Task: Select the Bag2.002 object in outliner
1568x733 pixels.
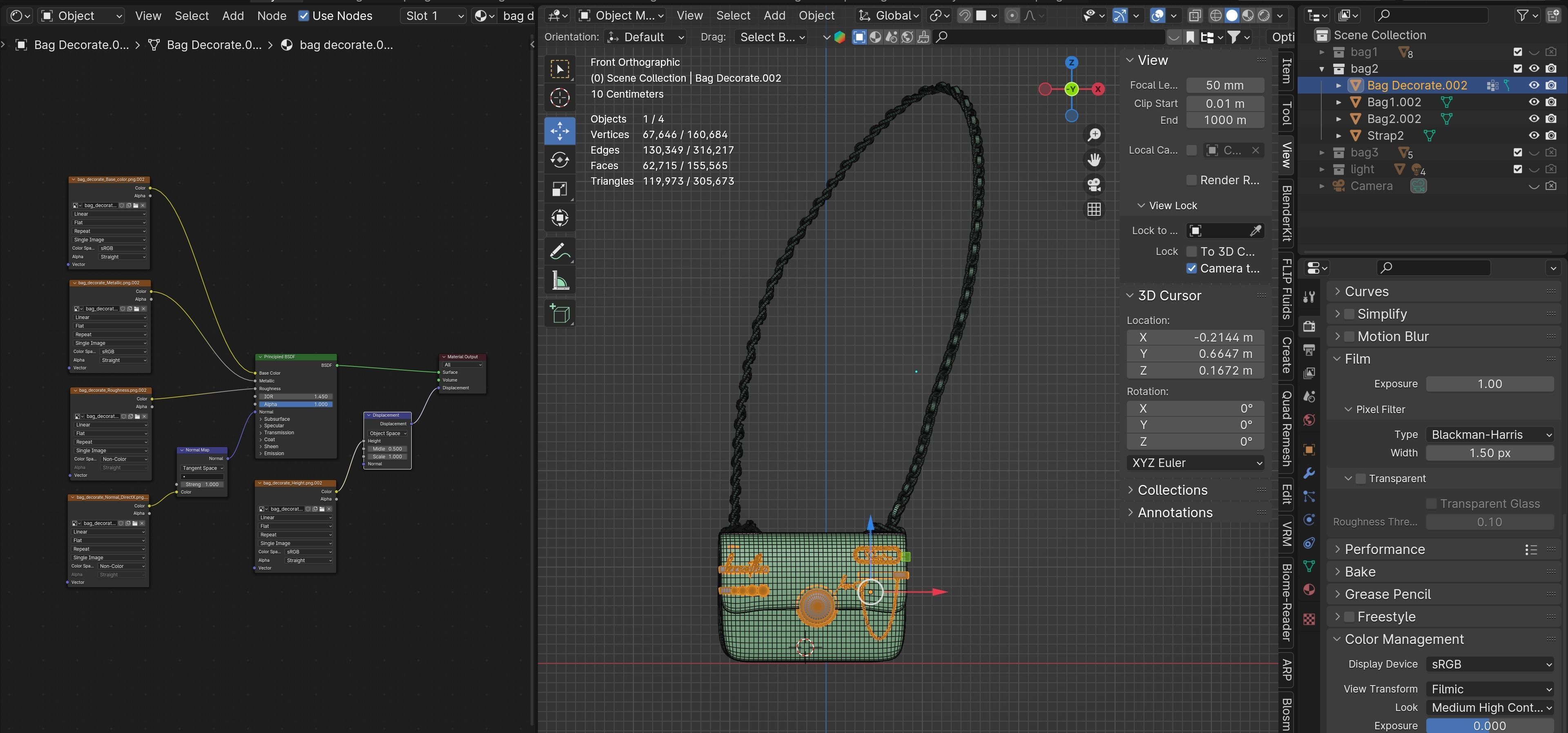Action: [x=1394, y=119]
